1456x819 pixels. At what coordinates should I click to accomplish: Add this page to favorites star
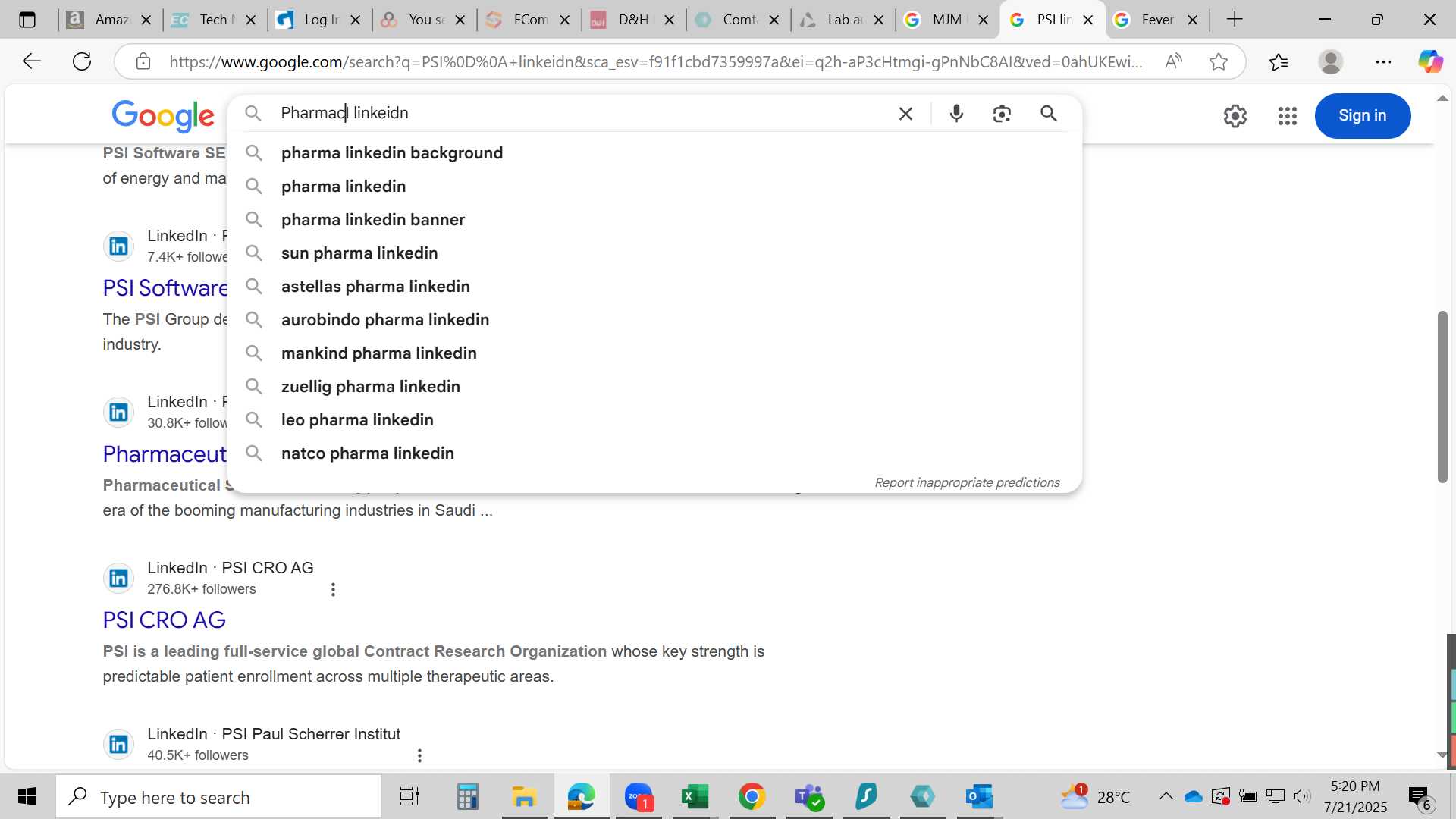click(x=1219, y=61)
